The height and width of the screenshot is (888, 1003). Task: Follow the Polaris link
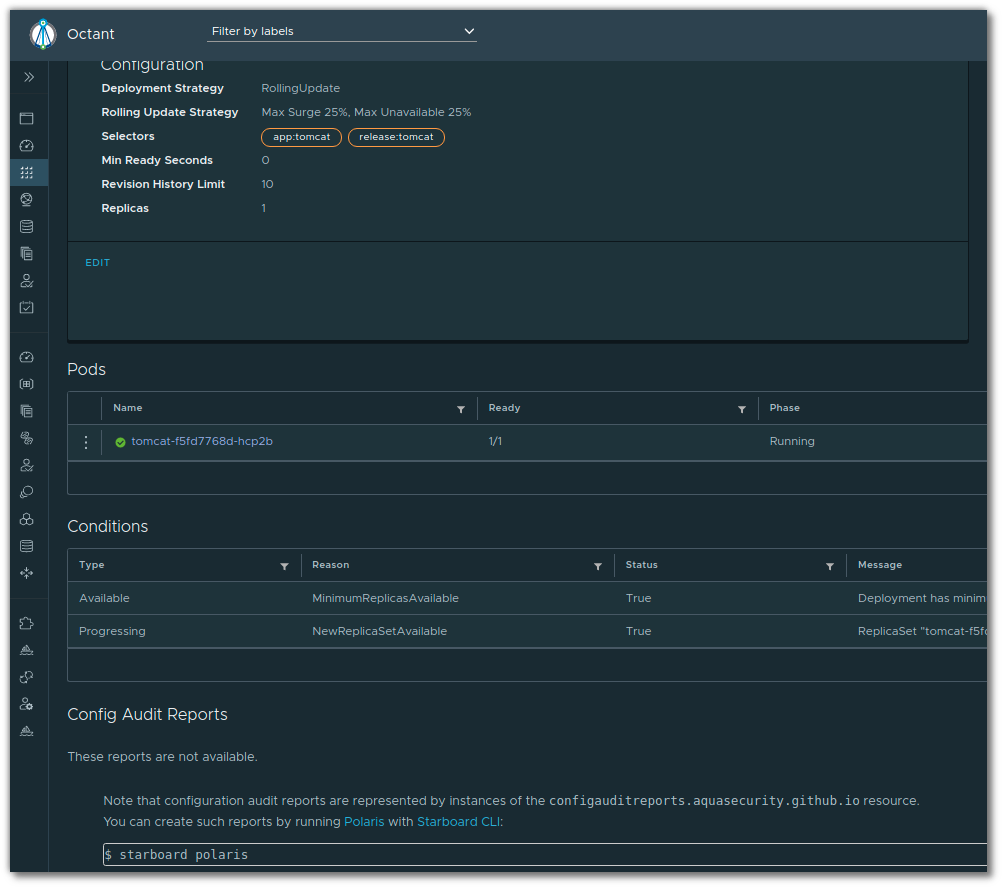point(364,822)
